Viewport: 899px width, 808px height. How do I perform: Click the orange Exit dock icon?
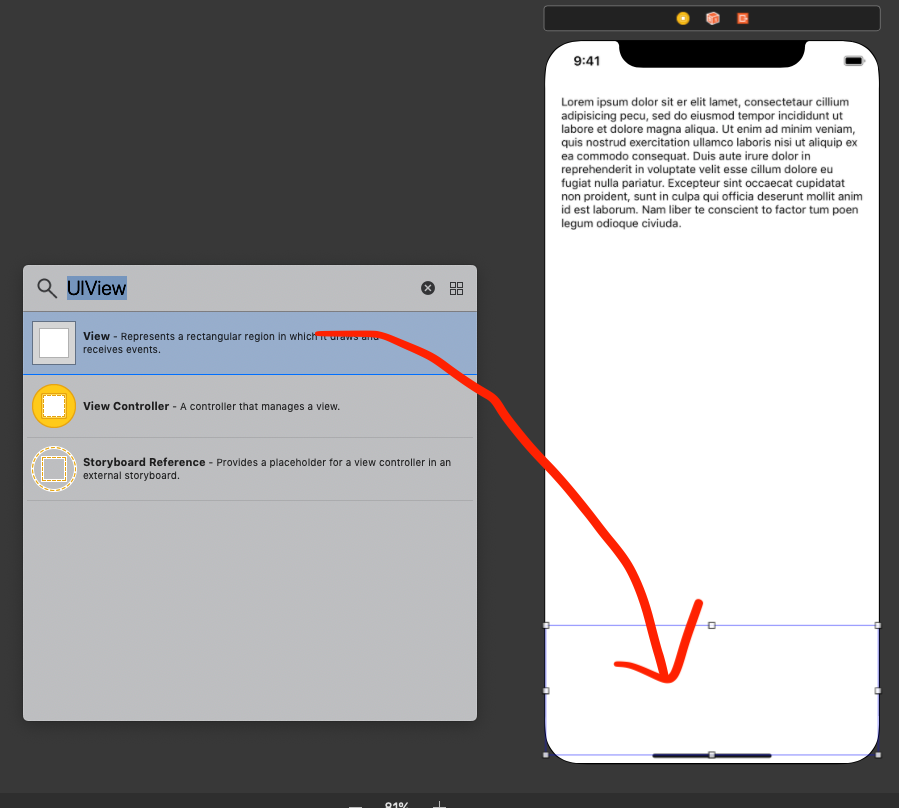tap(743, 18)
